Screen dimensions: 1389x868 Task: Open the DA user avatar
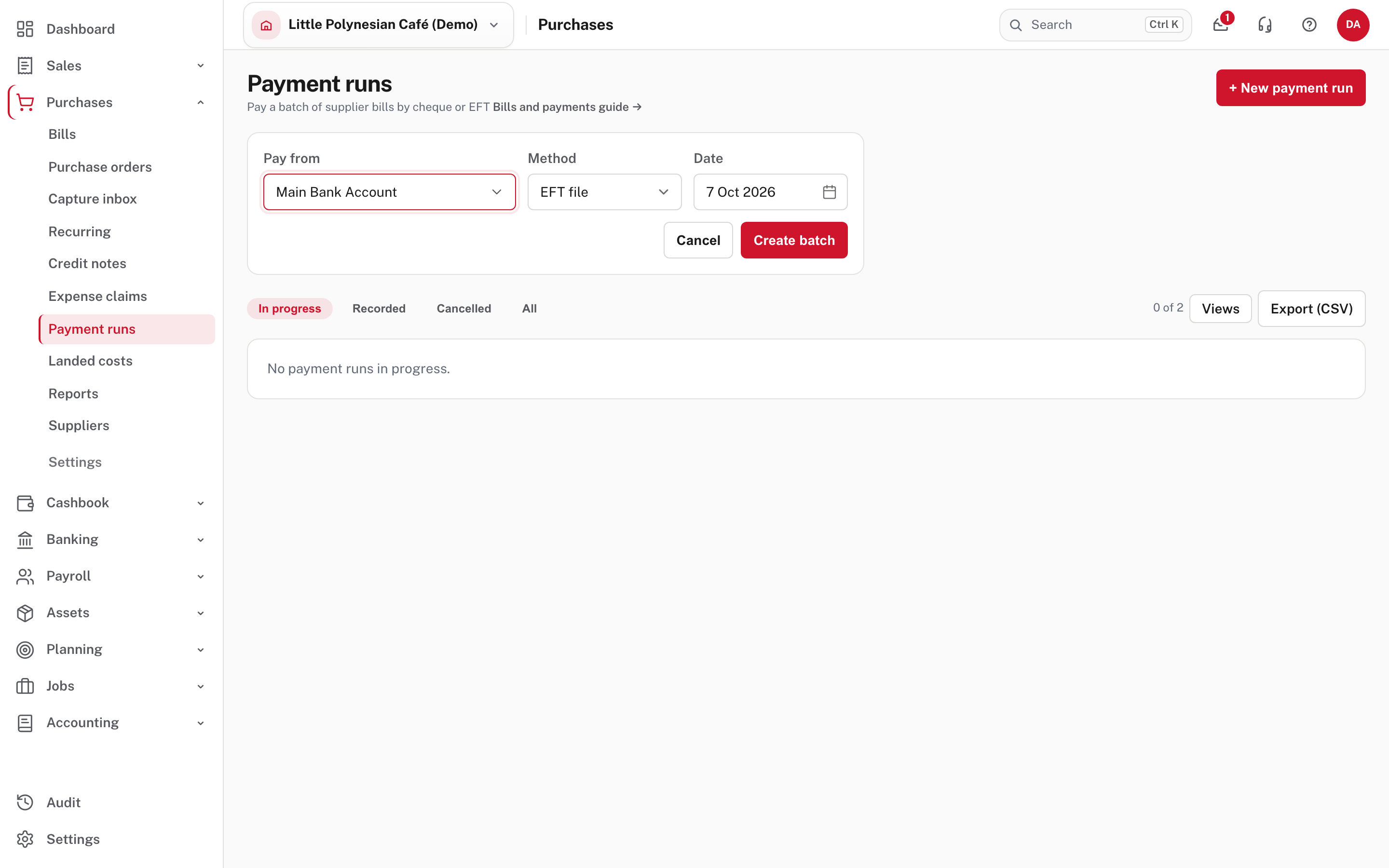[x=1352, y=25]
